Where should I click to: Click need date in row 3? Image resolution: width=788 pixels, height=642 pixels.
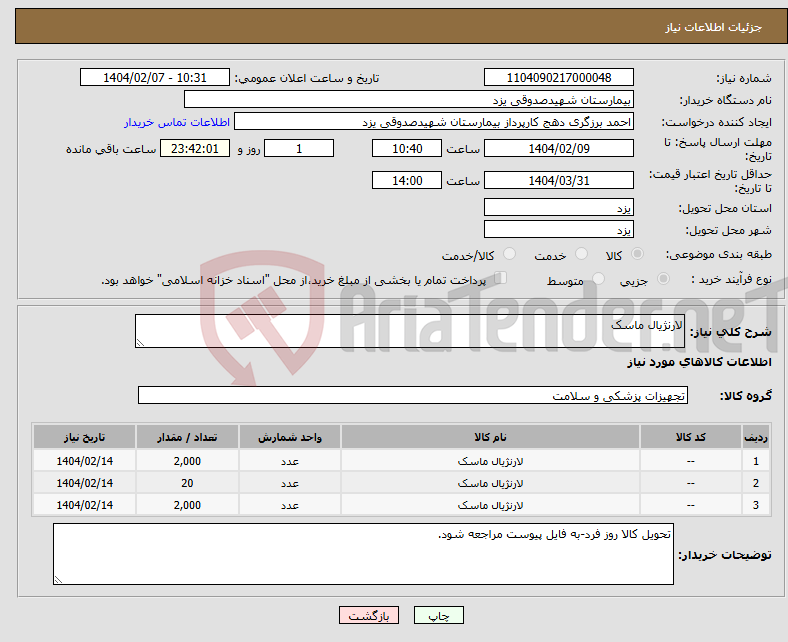(x=84, y=505)
